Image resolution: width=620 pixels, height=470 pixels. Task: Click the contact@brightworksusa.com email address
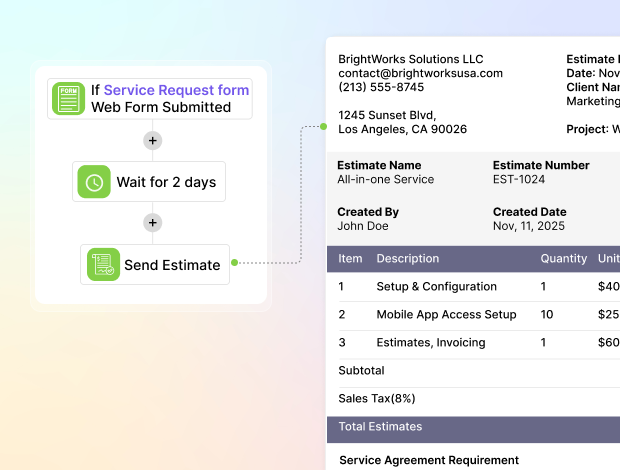coord(420,73)
